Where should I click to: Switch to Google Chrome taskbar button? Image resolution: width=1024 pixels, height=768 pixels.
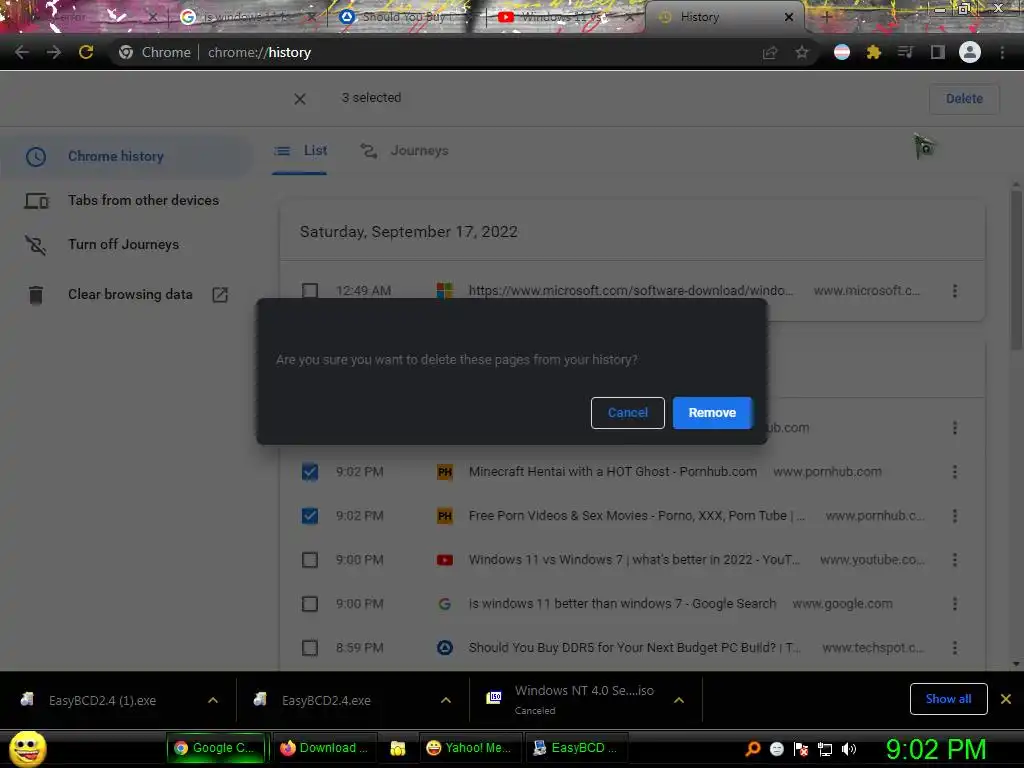pos(218,748)
